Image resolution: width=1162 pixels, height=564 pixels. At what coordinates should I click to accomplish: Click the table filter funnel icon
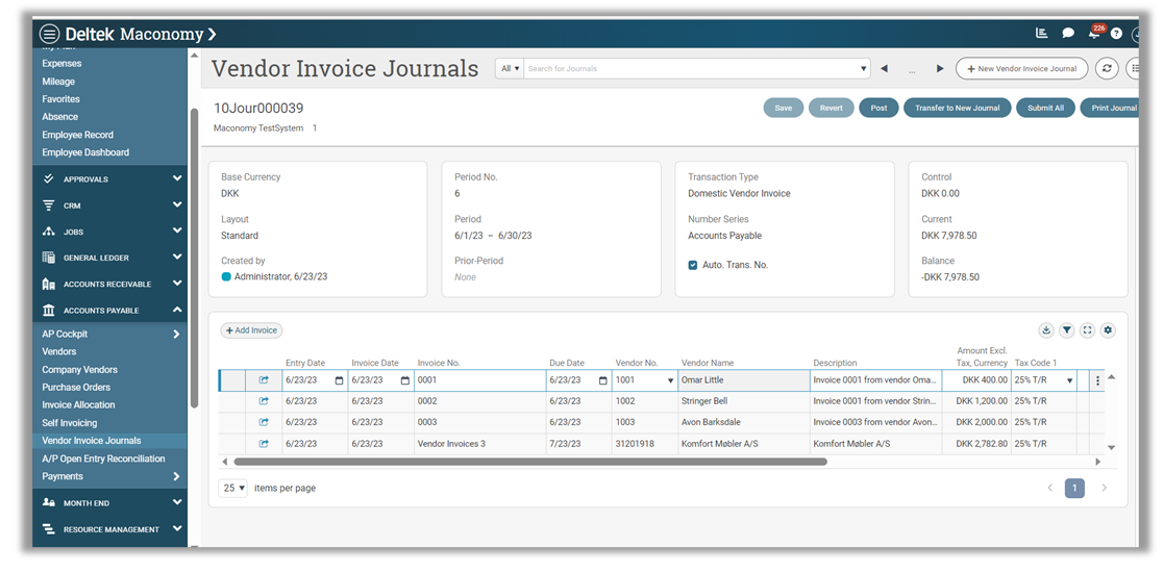(x=1067, y=330)
